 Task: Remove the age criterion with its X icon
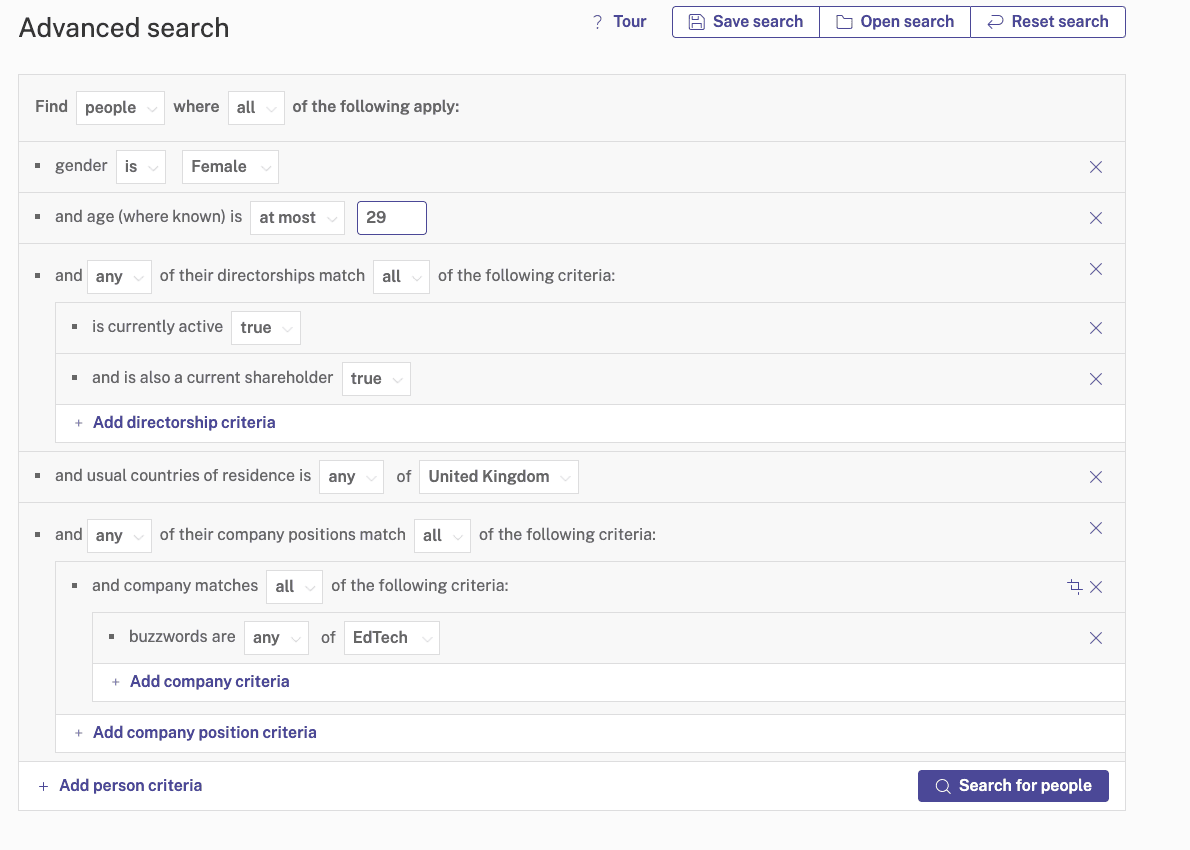coord(1095,218)
